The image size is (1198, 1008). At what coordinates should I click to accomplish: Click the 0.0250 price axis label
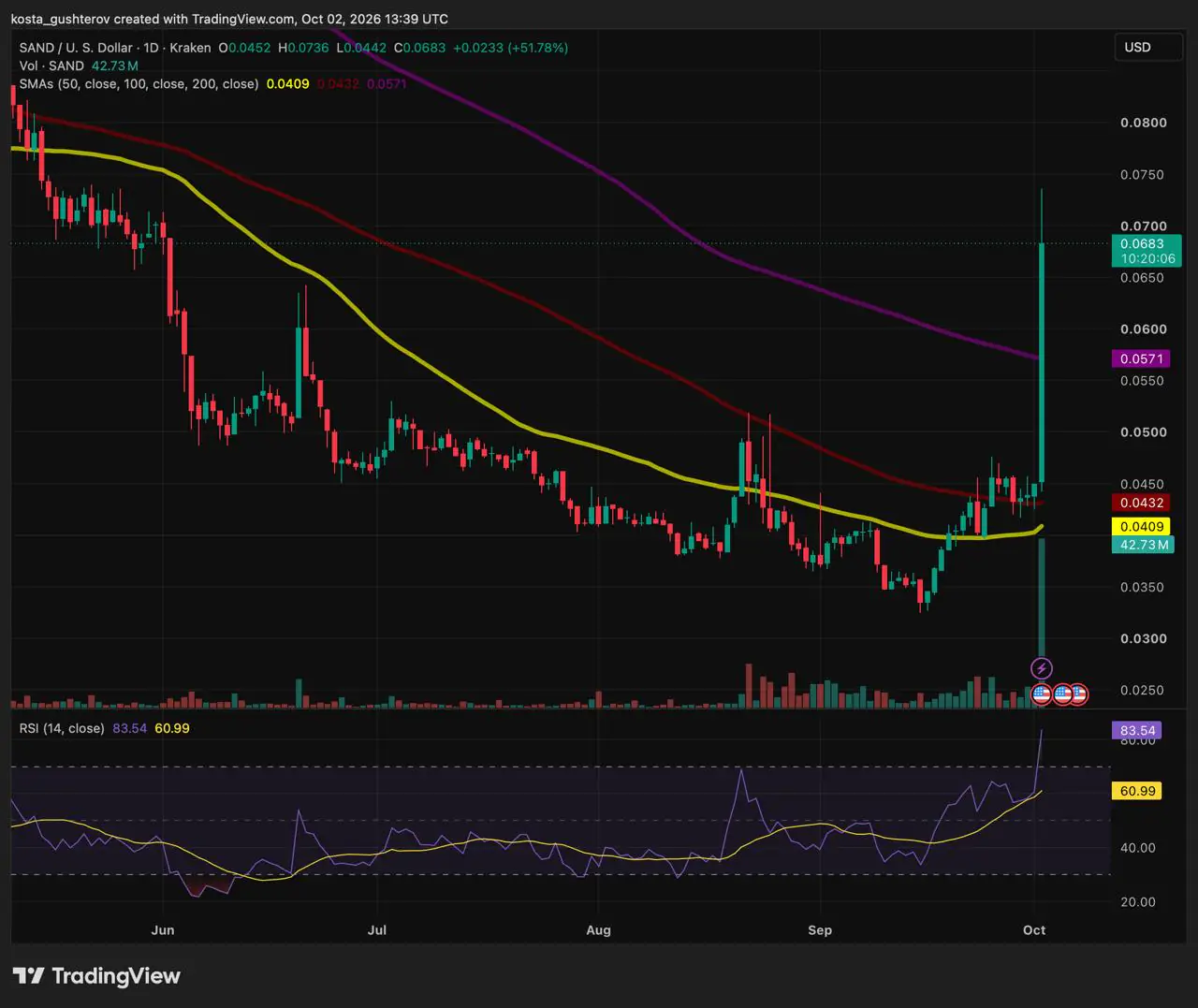pos(1144,691)
